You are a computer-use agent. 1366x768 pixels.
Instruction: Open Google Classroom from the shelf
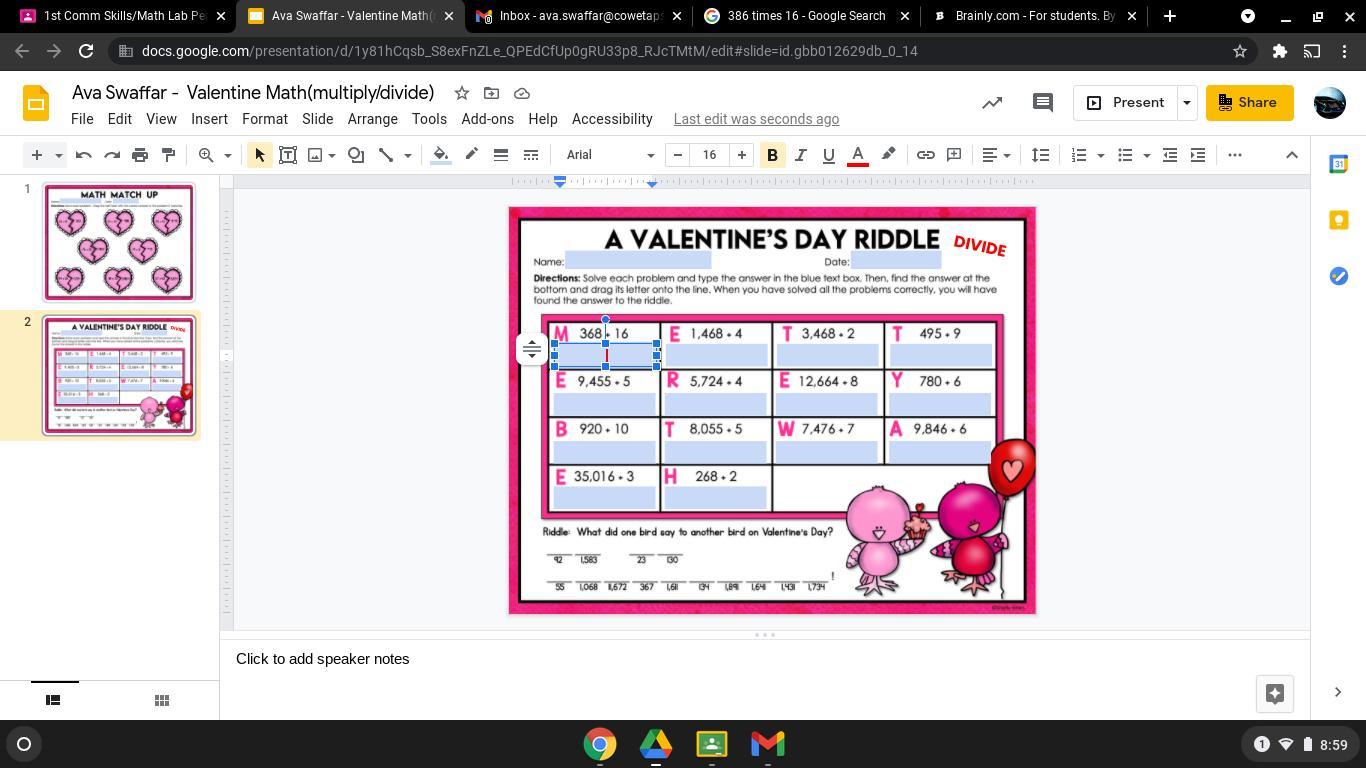point(712,744)
